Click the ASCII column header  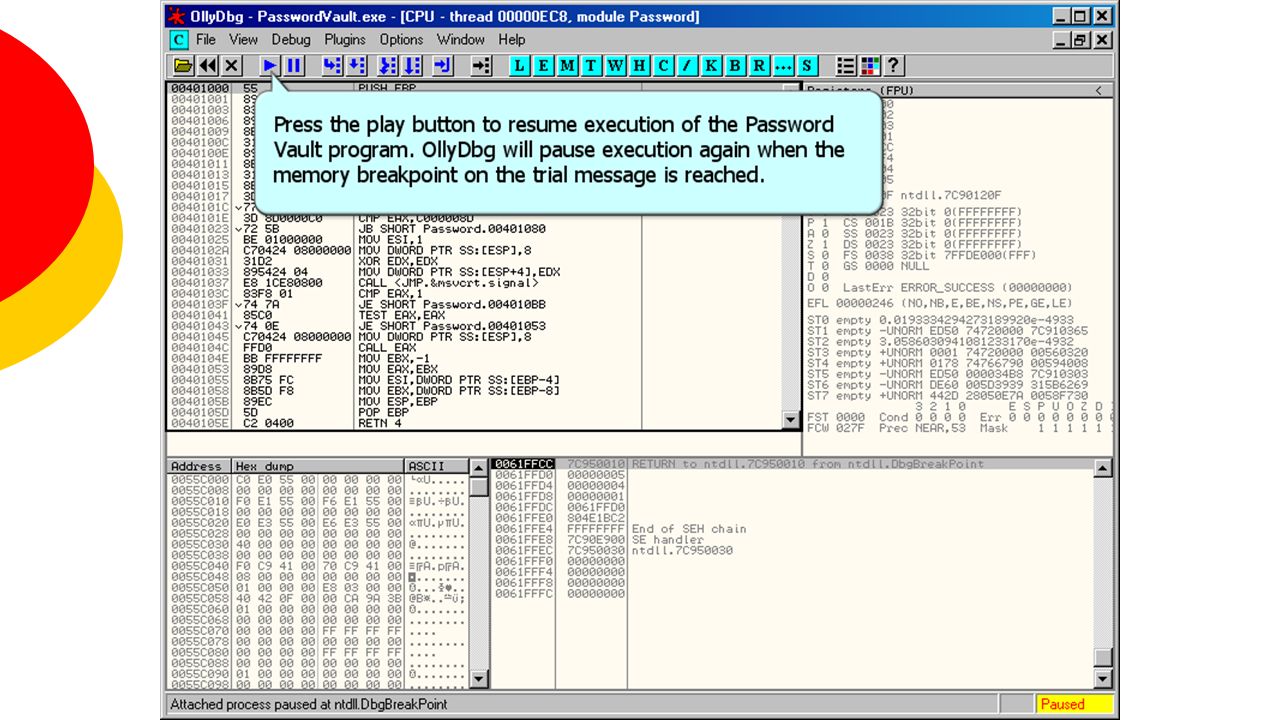(436, 466)
